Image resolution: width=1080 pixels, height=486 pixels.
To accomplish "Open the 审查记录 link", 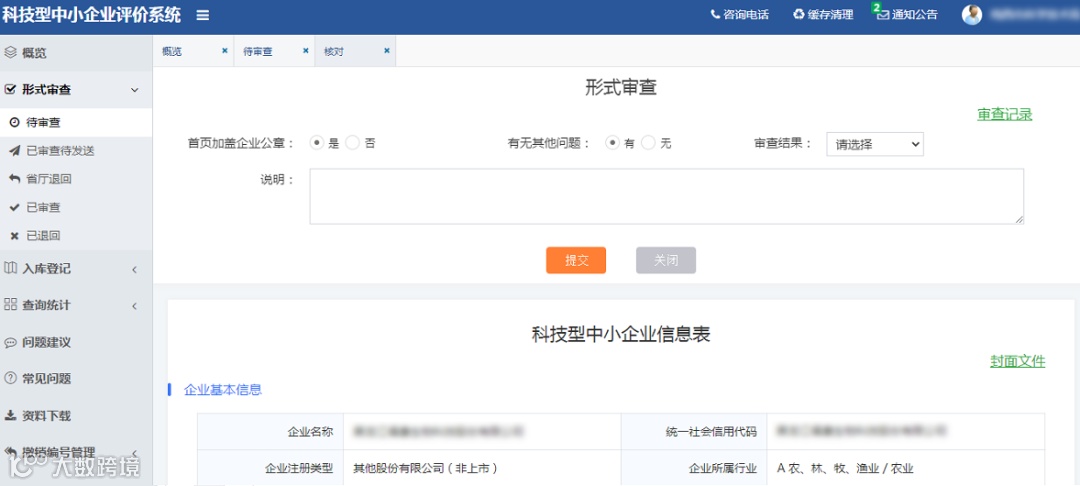I will coord(1004,115).
